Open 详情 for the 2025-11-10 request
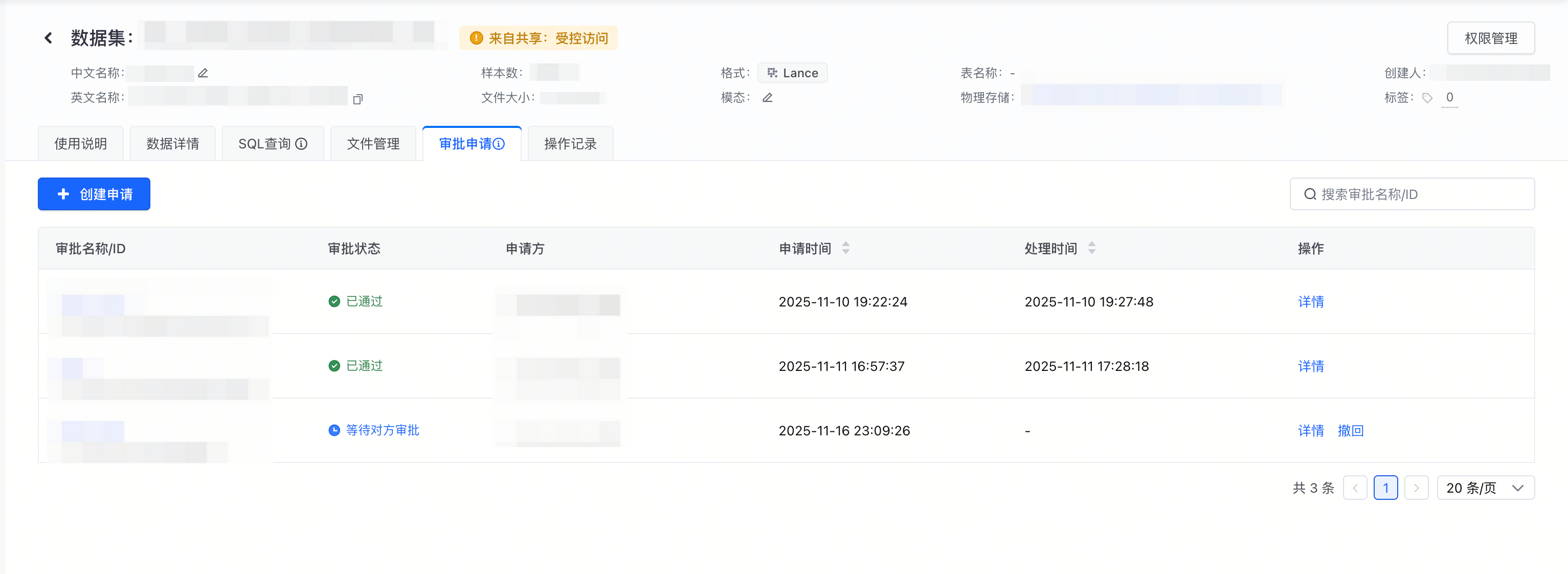1568x574 pixels. coord(1311,301)
